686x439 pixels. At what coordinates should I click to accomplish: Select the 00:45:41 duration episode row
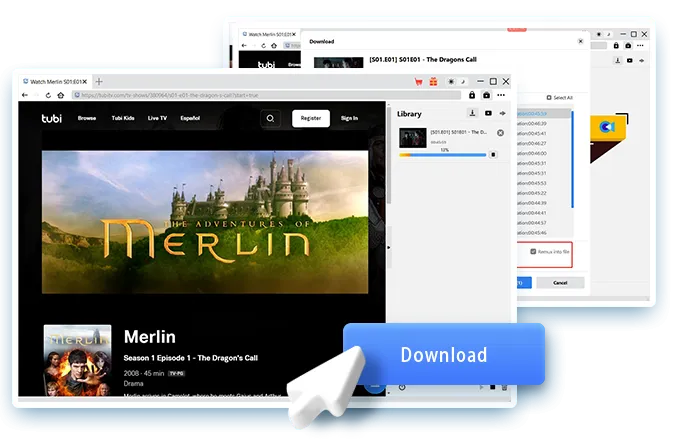pos(543,133)
